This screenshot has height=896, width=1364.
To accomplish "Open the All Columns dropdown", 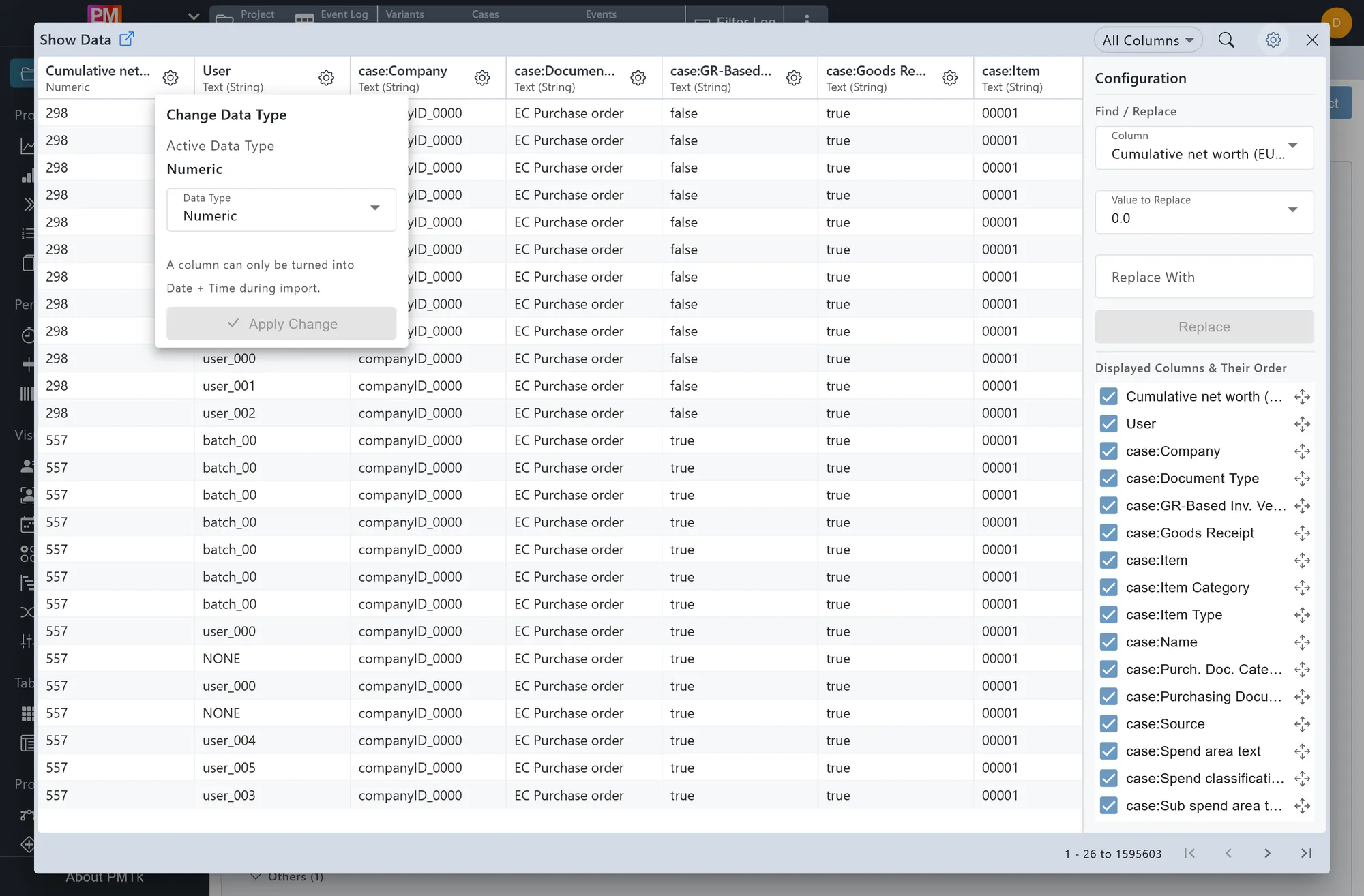I will 1148,40.
